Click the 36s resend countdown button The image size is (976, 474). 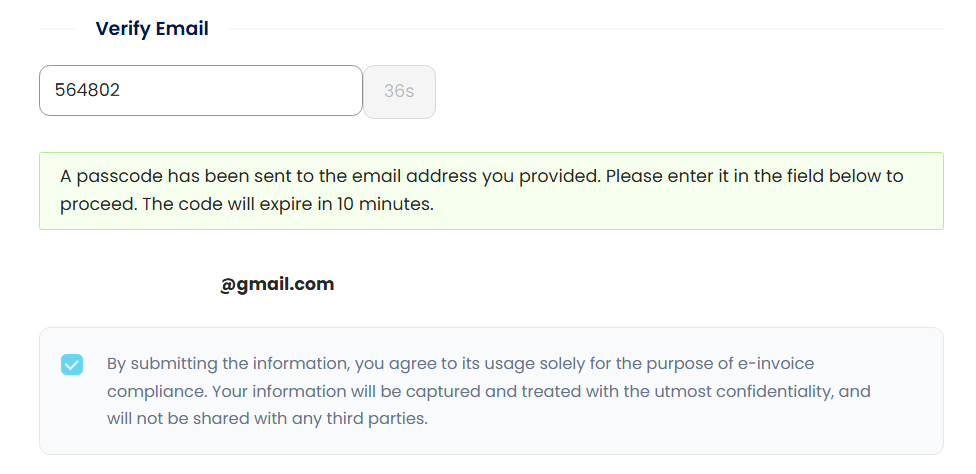pos(399,91)
